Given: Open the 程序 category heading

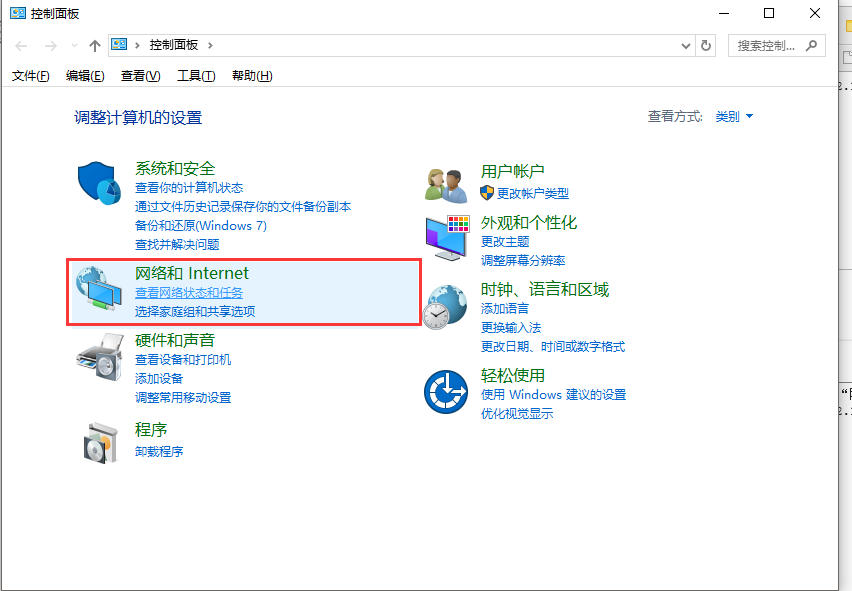Looking at the screenshot, I should click(x=151, y=430).
